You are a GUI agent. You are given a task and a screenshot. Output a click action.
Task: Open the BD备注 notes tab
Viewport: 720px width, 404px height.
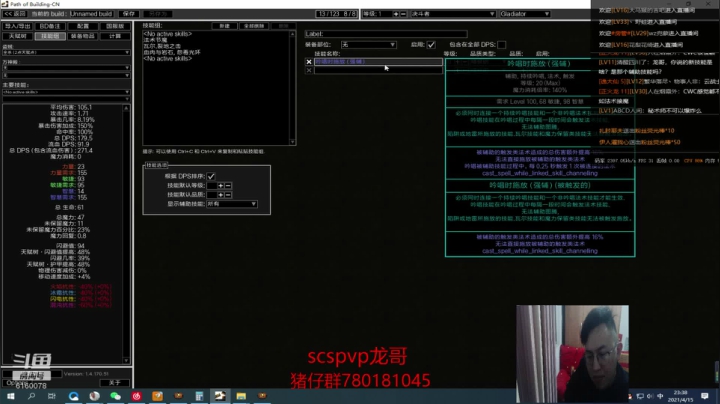coord(50,26)
